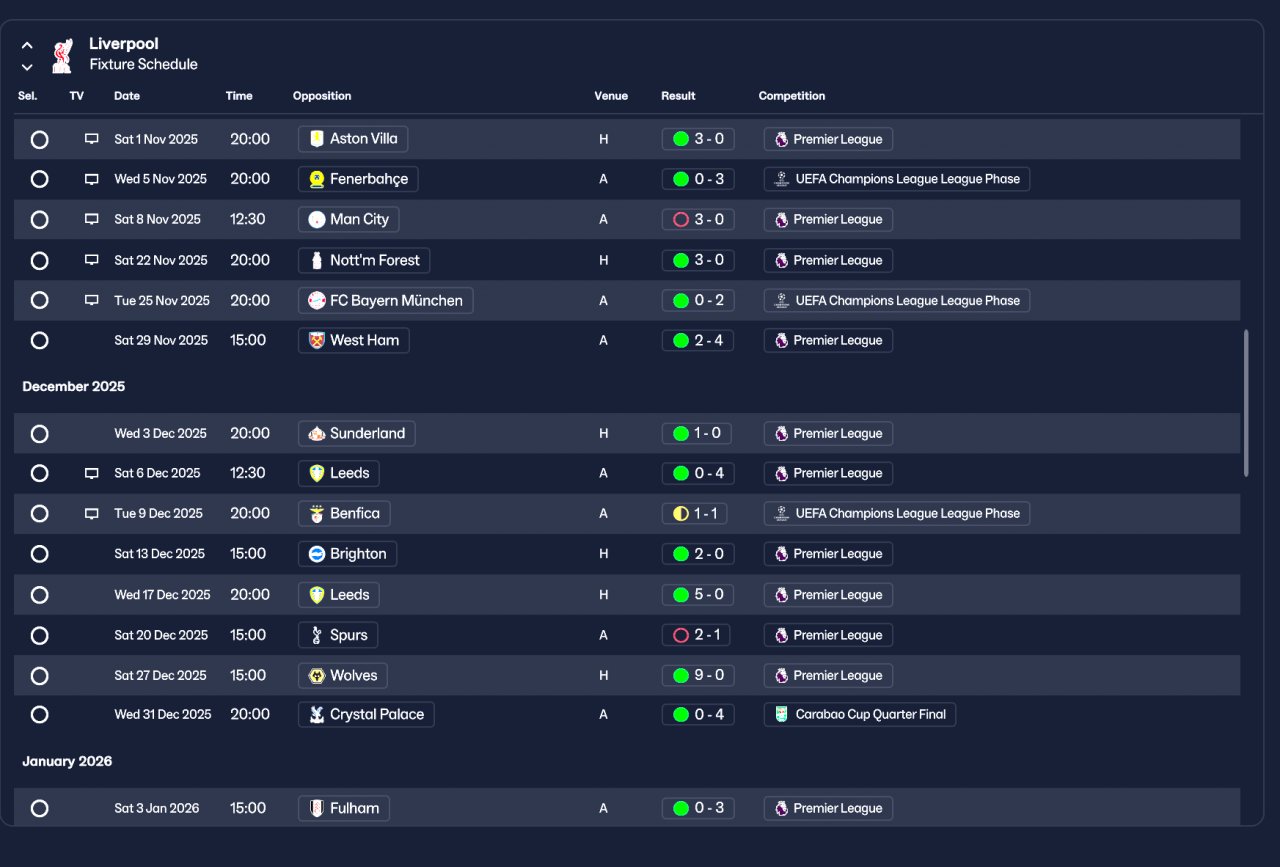The height and width of the screenshot is (867, 1280).
Task: Select the radio button for the Man City fixture
Action: tap(39, 220)
